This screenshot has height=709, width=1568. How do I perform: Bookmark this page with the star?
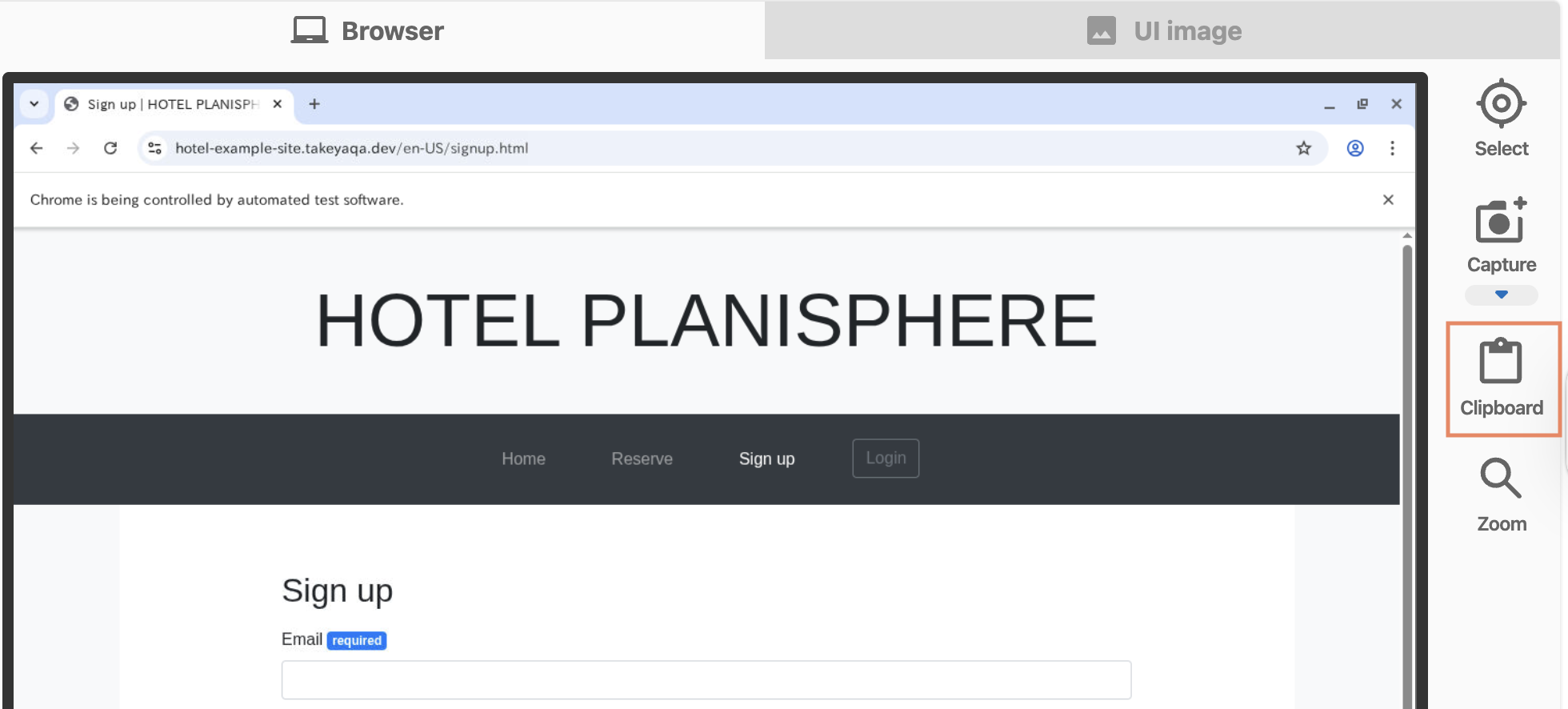1304,148
